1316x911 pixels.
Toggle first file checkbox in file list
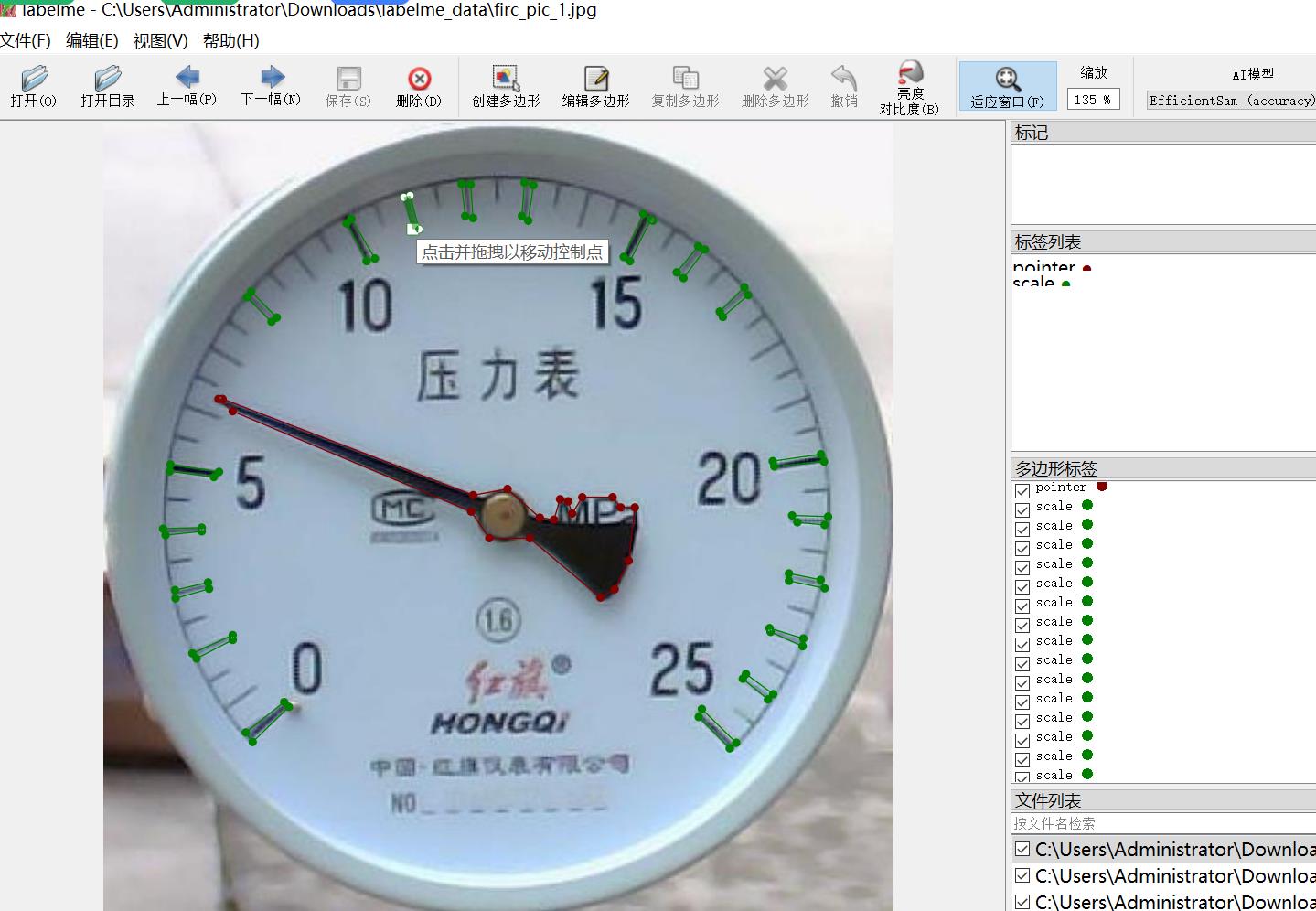click(x=1022, y=850)
